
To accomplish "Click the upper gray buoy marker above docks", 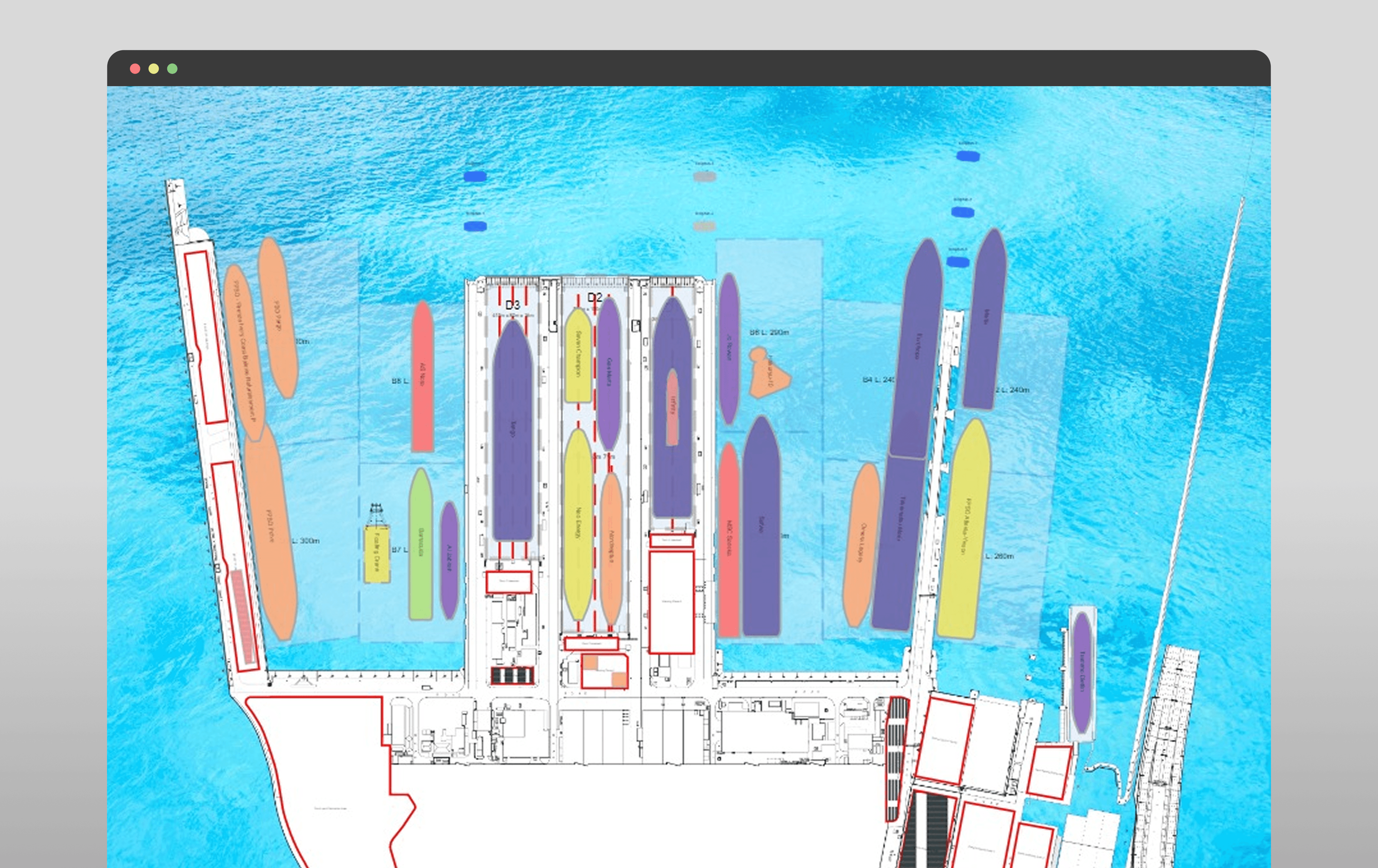I will click(x=704, y=176).
